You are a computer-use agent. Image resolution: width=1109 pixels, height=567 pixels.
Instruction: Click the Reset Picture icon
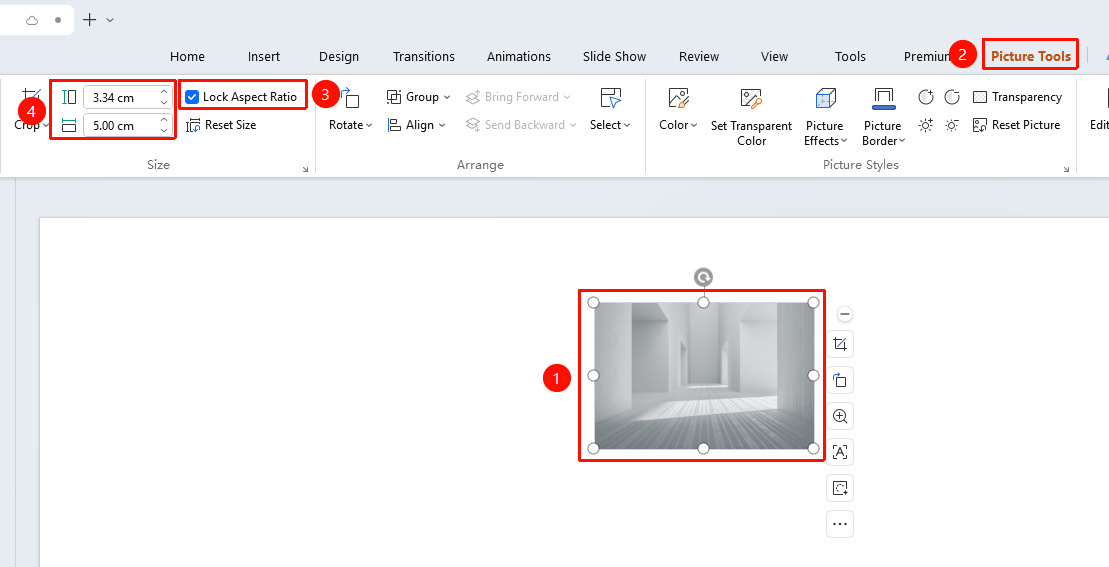click(x=980, y=125)
